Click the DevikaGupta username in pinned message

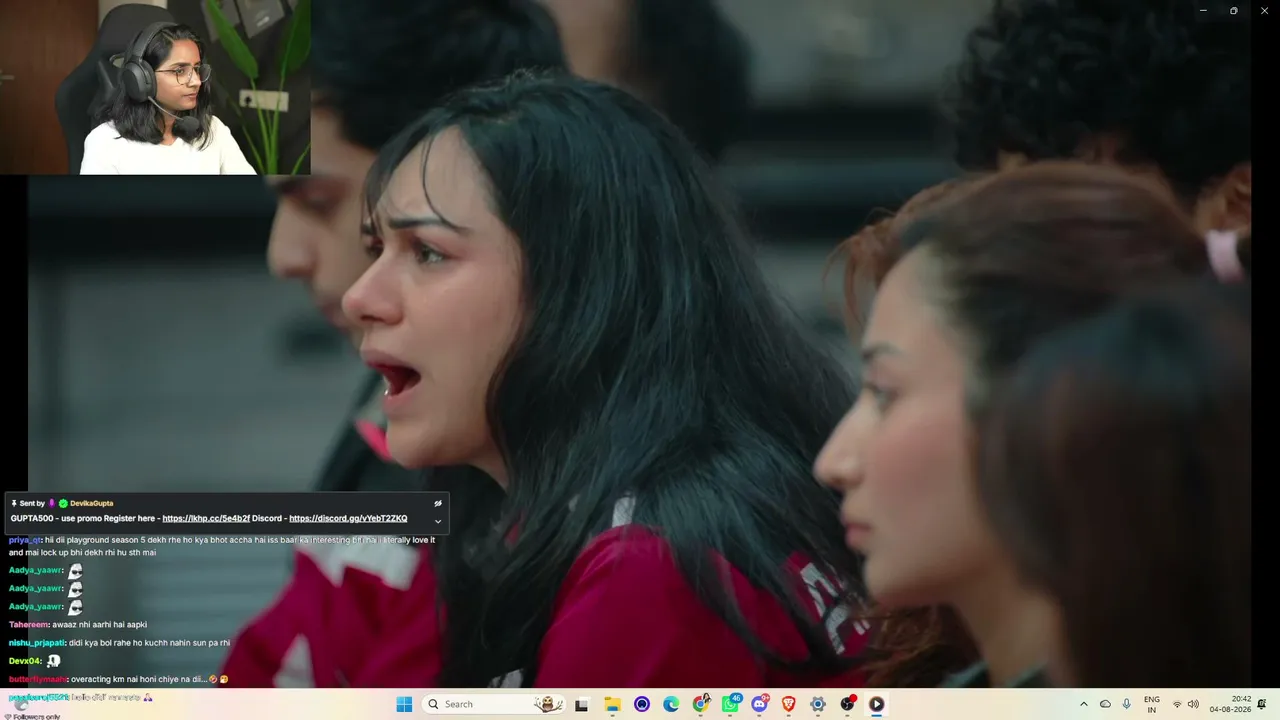pos(92,503)
